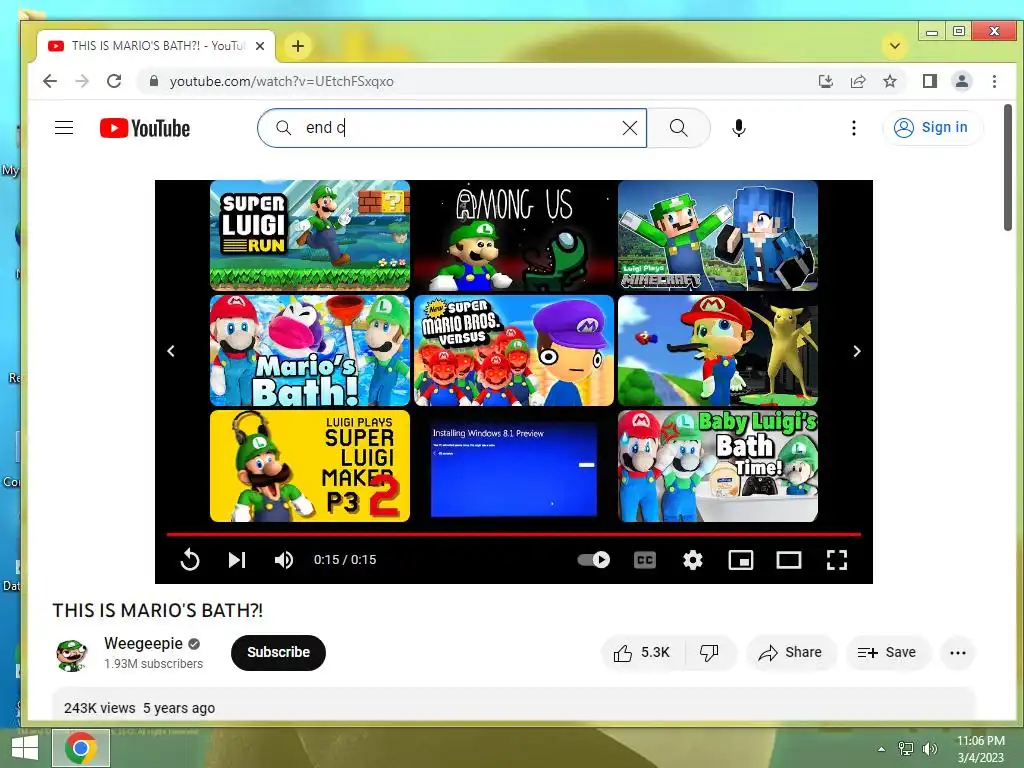Image resolution: width=1024 pixels, height=768 pixels.
Task: Show hidden system tray icons
Action: [x=881, y=749]
